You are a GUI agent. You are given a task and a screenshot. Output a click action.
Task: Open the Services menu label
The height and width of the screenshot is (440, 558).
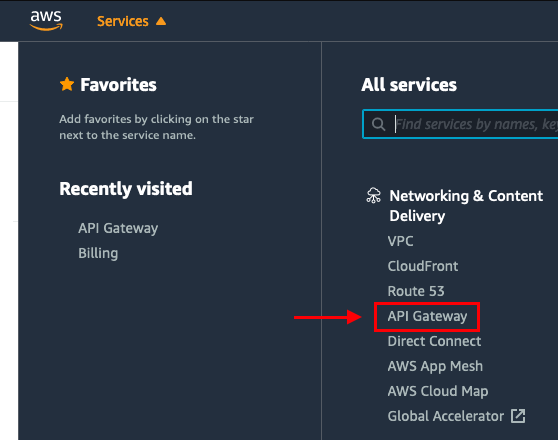pos(123,21)
